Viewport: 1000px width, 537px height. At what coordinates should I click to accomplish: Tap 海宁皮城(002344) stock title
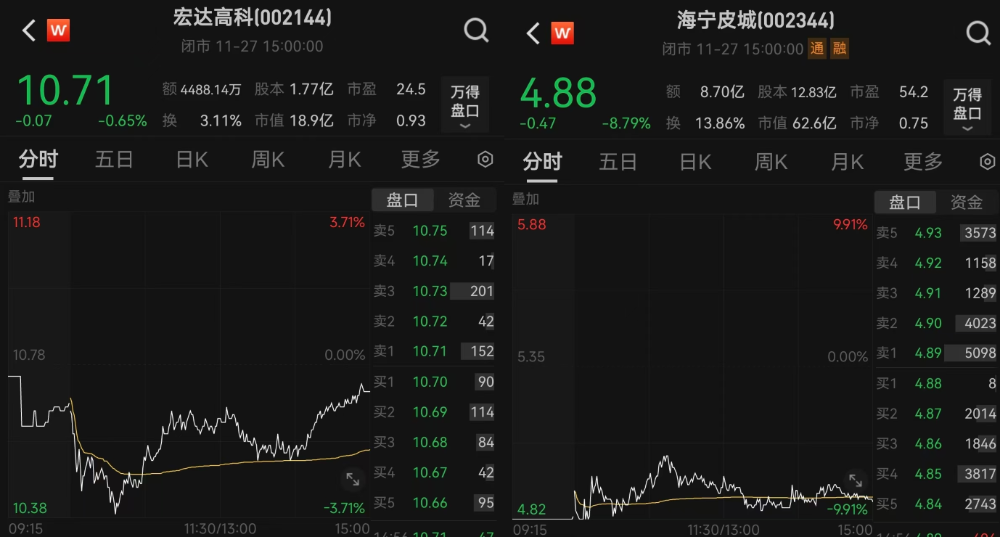click(x=756, y=20)
